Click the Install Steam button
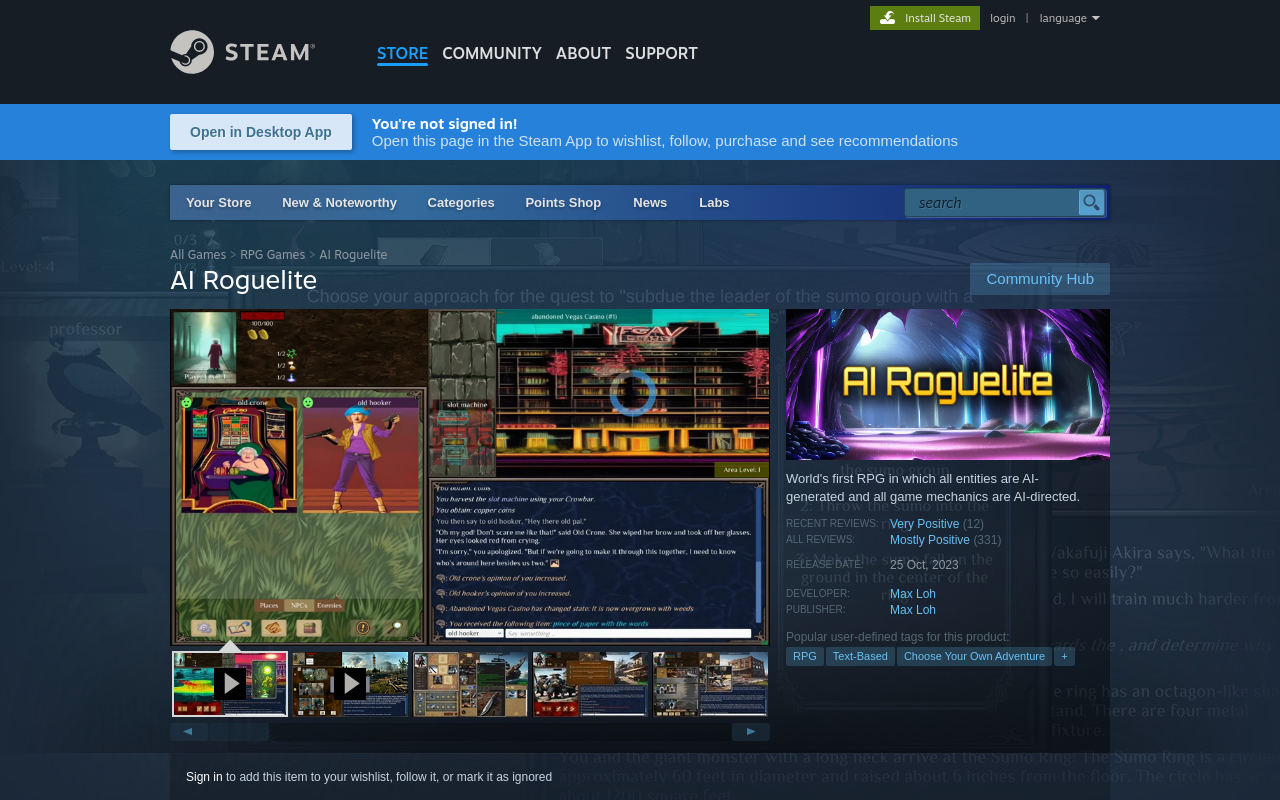 coord(925,18)
